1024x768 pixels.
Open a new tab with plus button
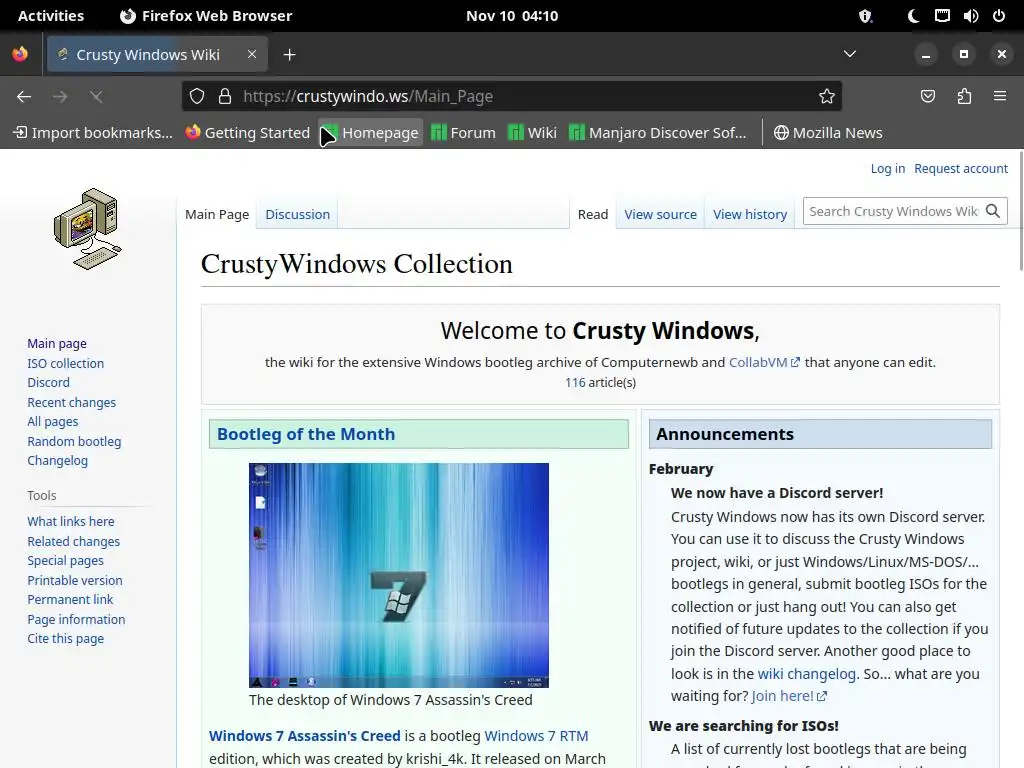(289, 55)
